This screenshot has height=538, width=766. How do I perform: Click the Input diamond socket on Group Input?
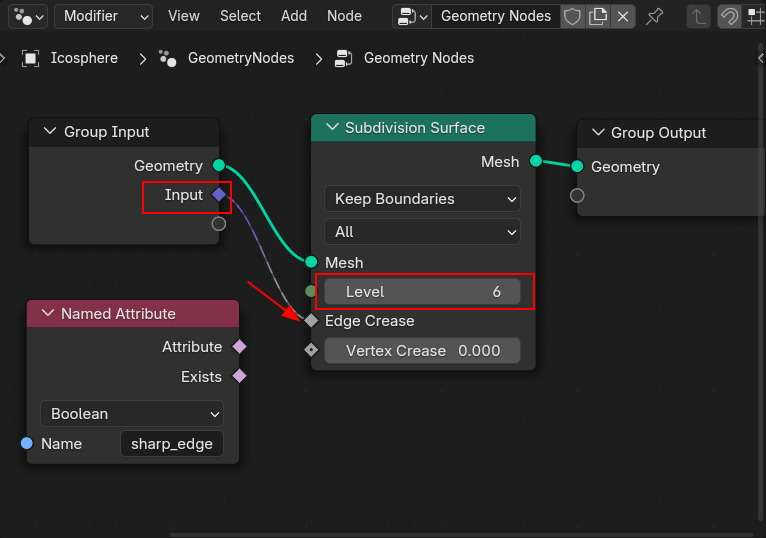coord(219,195)
